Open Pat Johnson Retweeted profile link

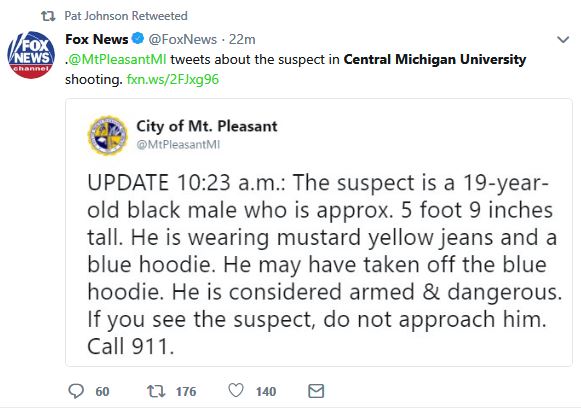click(126, 16)
